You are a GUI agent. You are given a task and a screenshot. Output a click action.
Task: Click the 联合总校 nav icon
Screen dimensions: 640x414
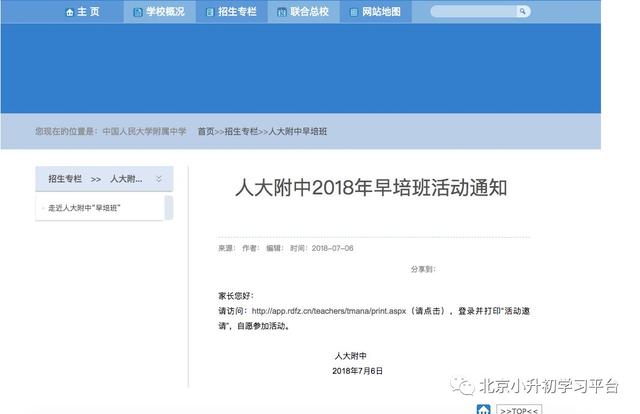tap(281, 12)
